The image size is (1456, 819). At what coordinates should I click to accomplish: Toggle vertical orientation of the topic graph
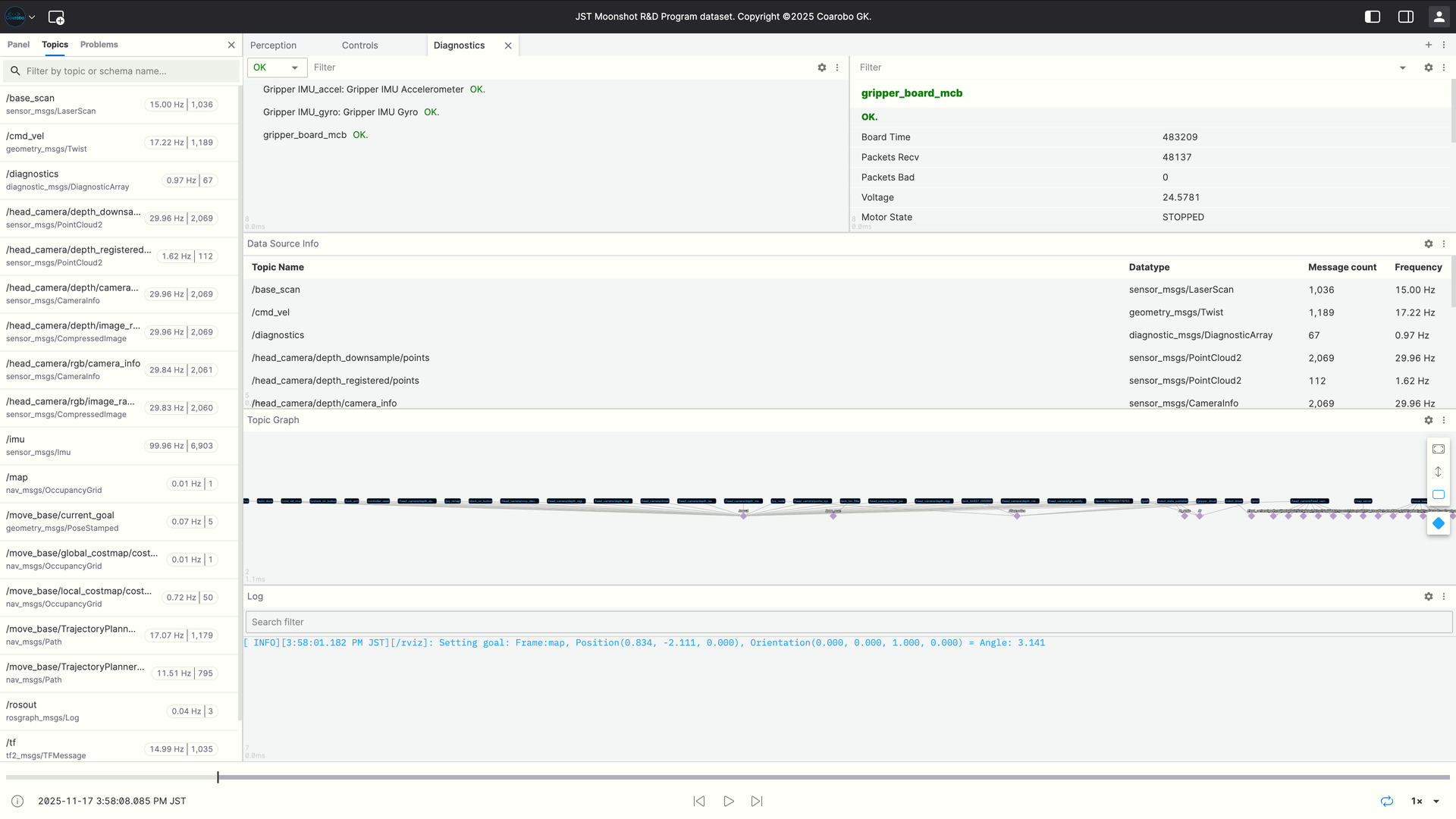pos(1438,471)
